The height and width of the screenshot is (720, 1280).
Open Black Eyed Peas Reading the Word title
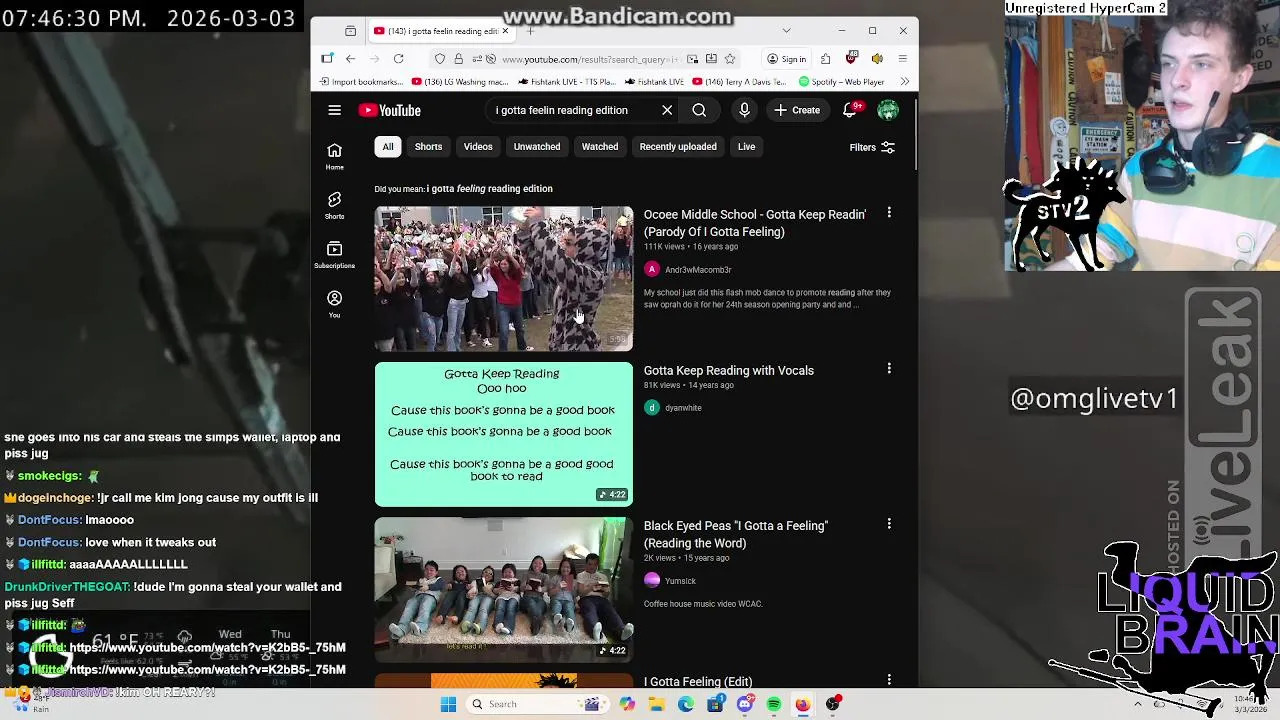736,534
